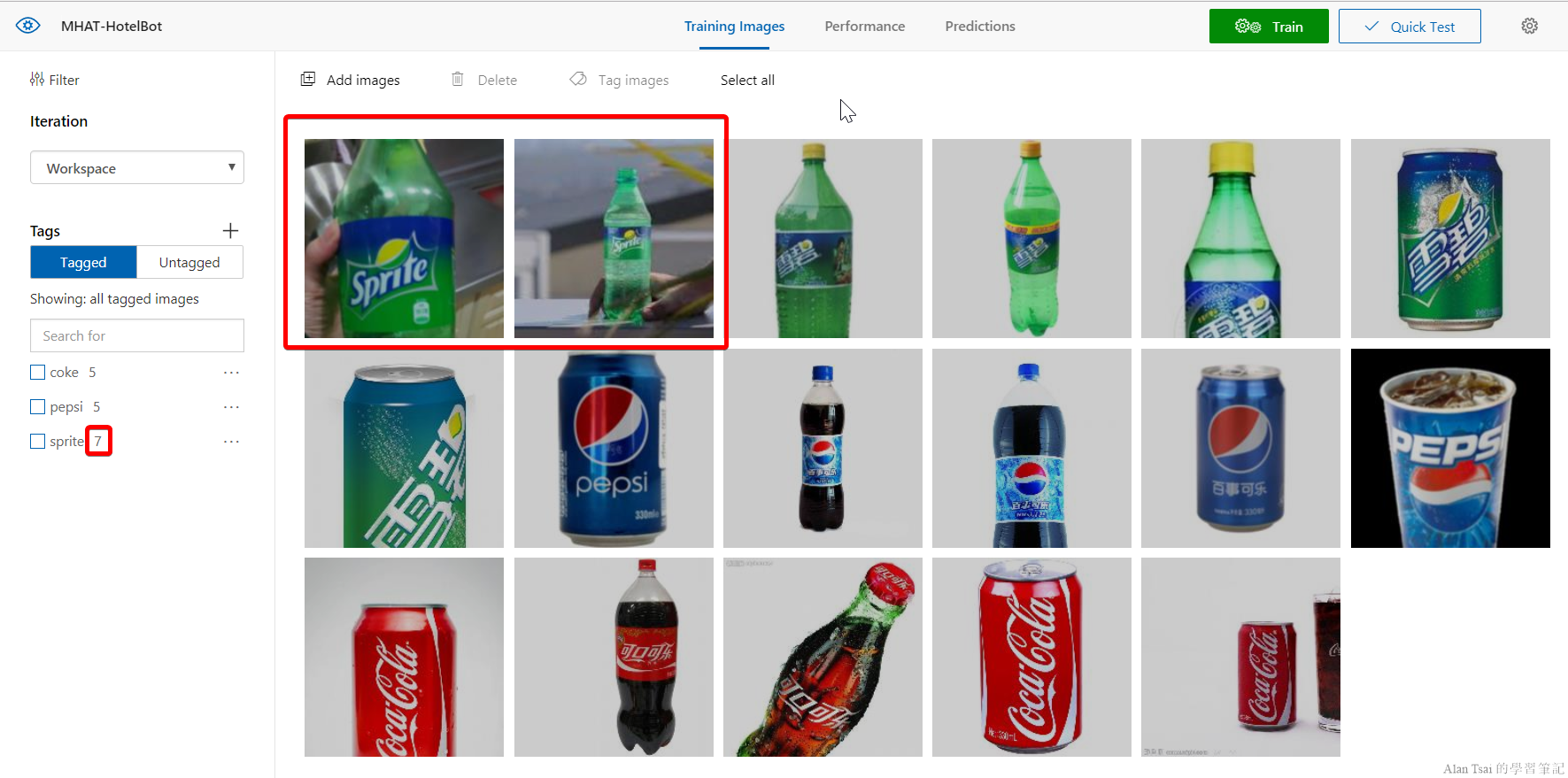The image size is (1568, 778).
Task: Open settings with the gear icon
Action: (x=1529, y=27)
